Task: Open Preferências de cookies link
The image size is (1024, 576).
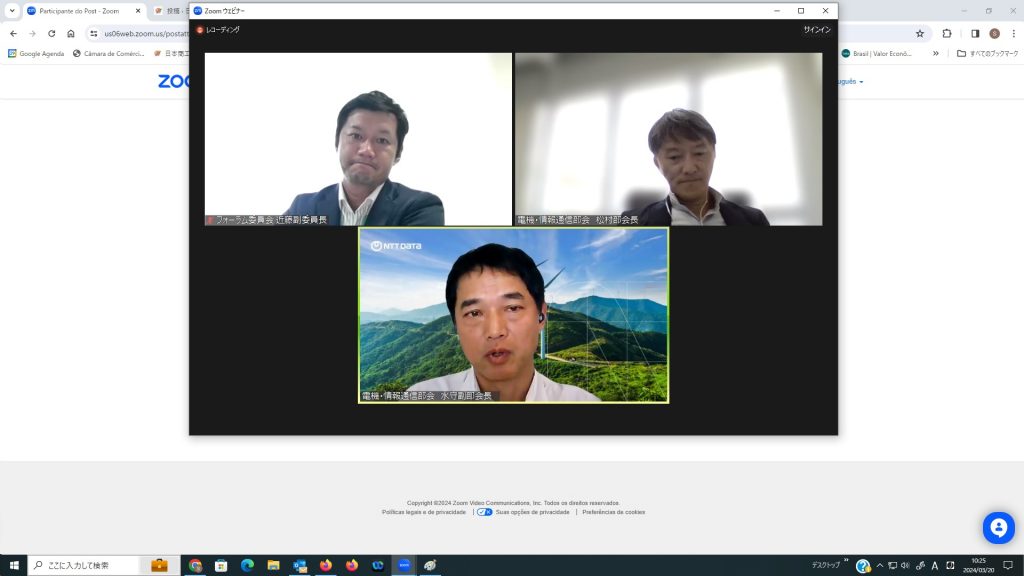Action: point(613,512)
